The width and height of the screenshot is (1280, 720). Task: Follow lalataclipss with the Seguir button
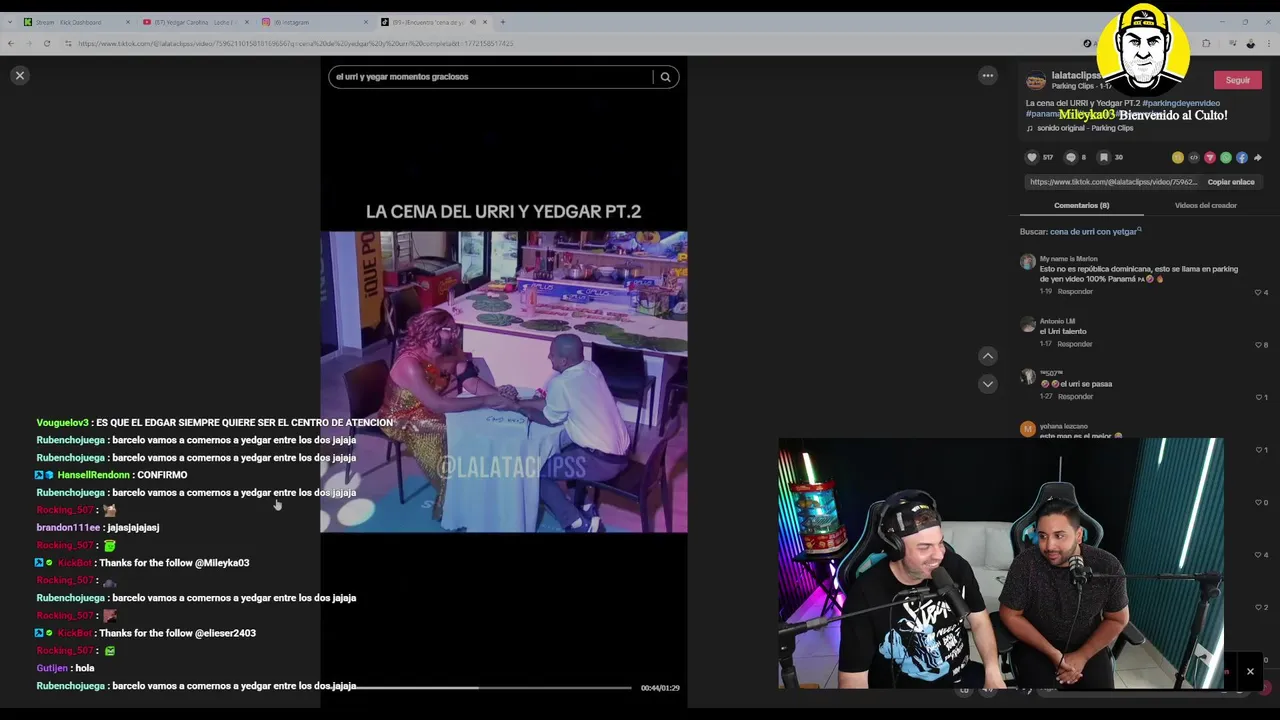pos(1237,80)
